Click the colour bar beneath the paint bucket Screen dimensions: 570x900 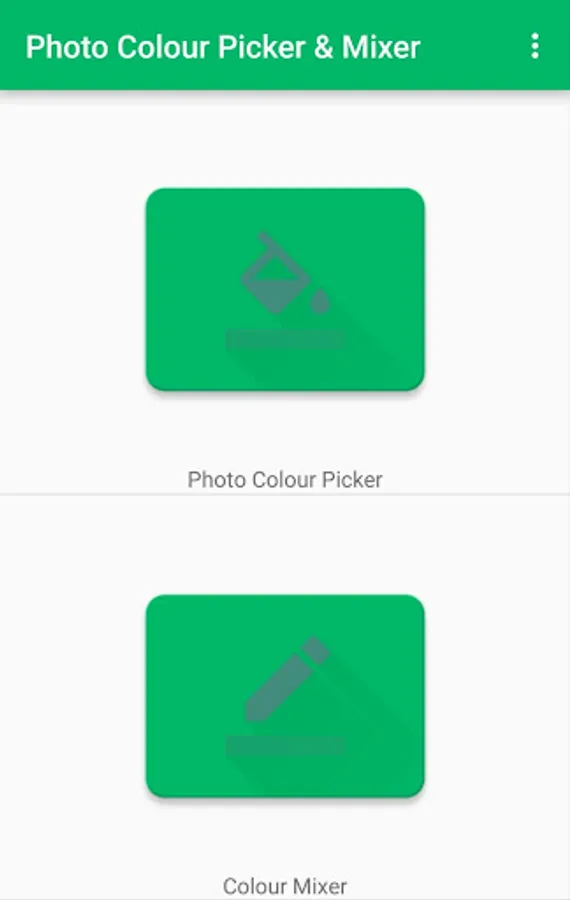click(285, 340)
